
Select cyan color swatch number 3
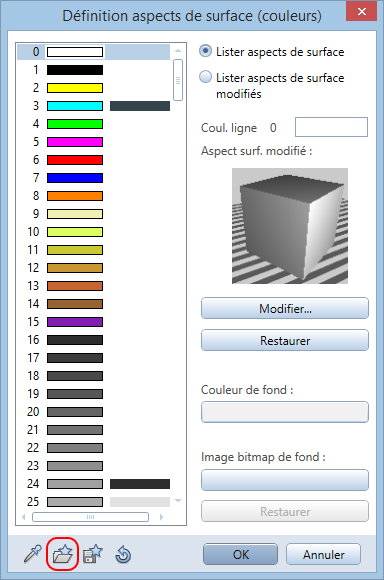(75, 106)
